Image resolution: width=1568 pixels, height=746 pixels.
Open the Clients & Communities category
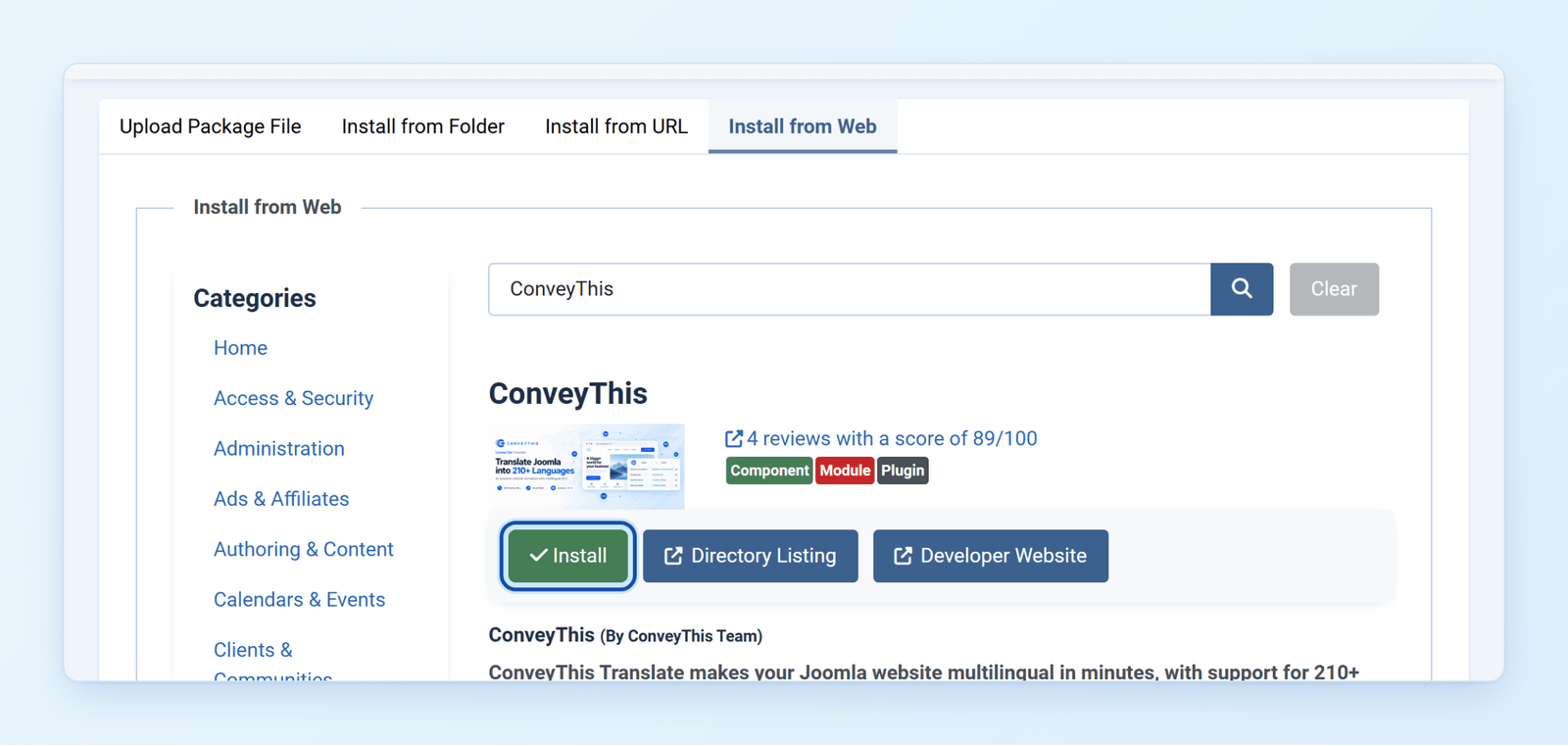tap(272, 663)
